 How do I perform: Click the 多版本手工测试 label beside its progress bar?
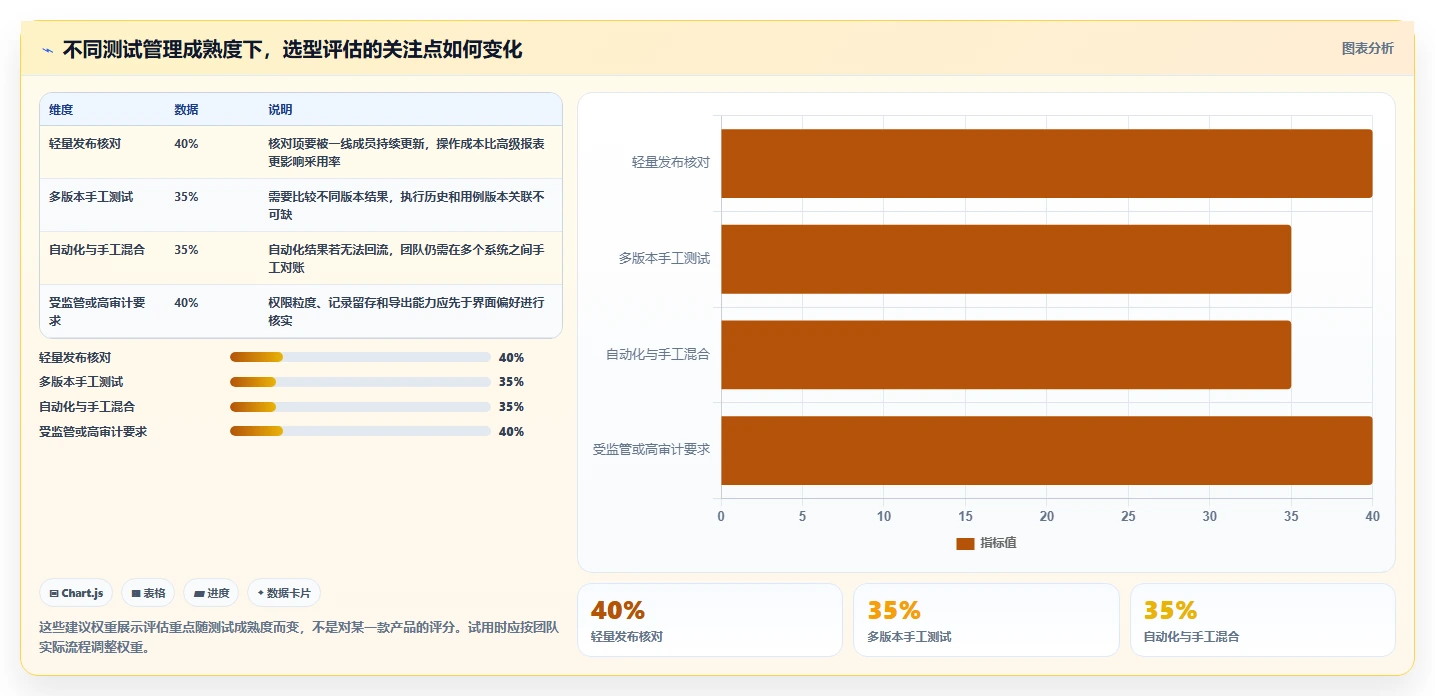pyautogui.click(x=81, y=382)
